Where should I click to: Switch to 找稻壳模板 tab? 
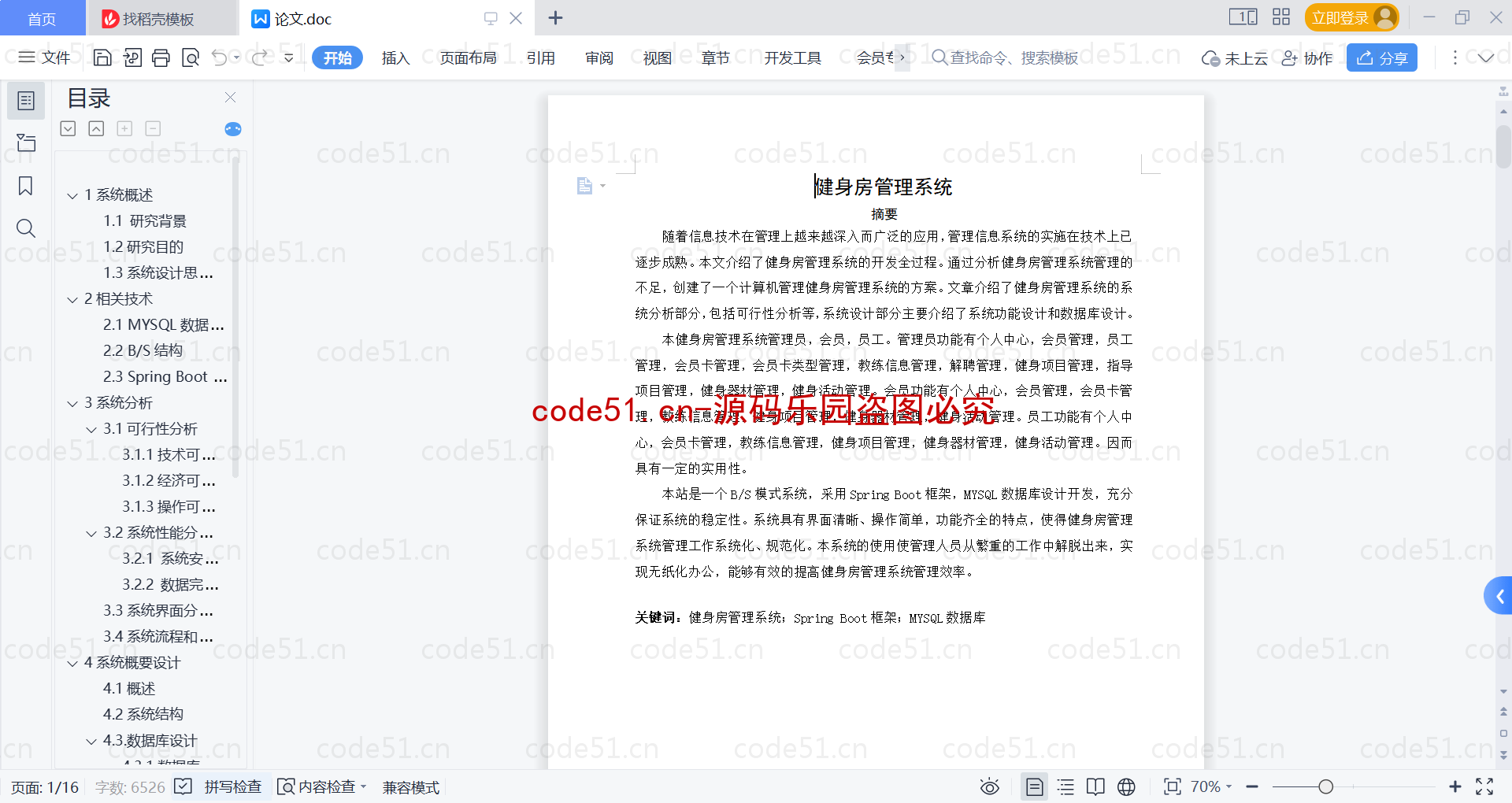coord(161,18)
